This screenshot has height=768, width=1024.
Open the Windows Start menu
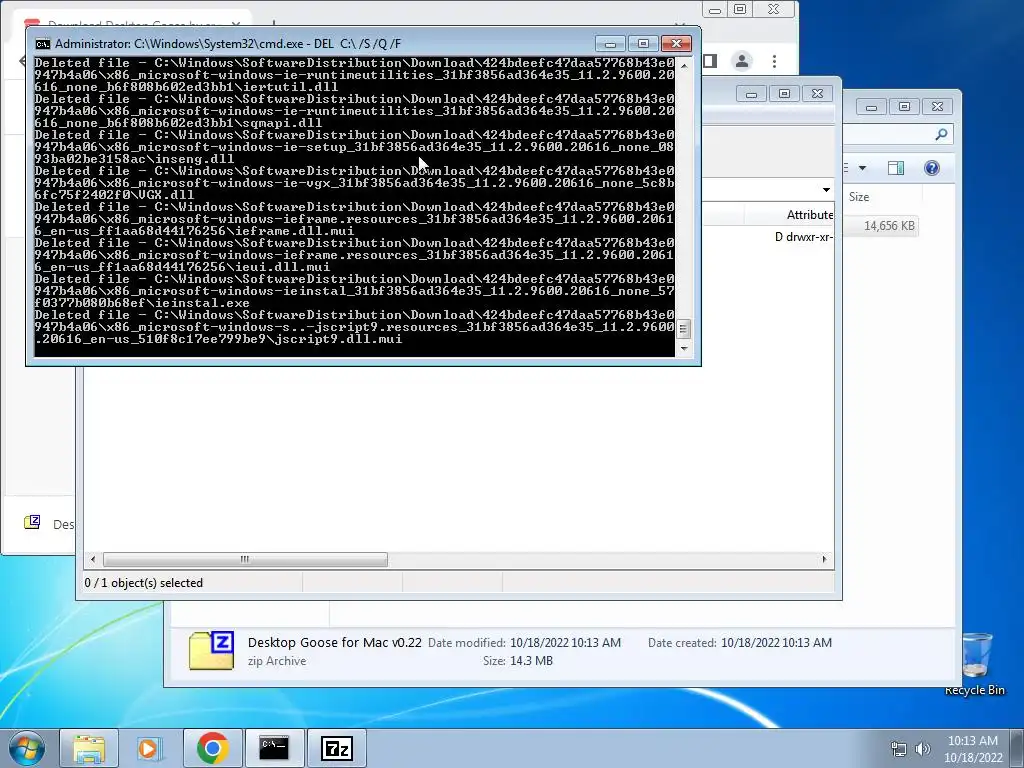click(x=27, y=748)
